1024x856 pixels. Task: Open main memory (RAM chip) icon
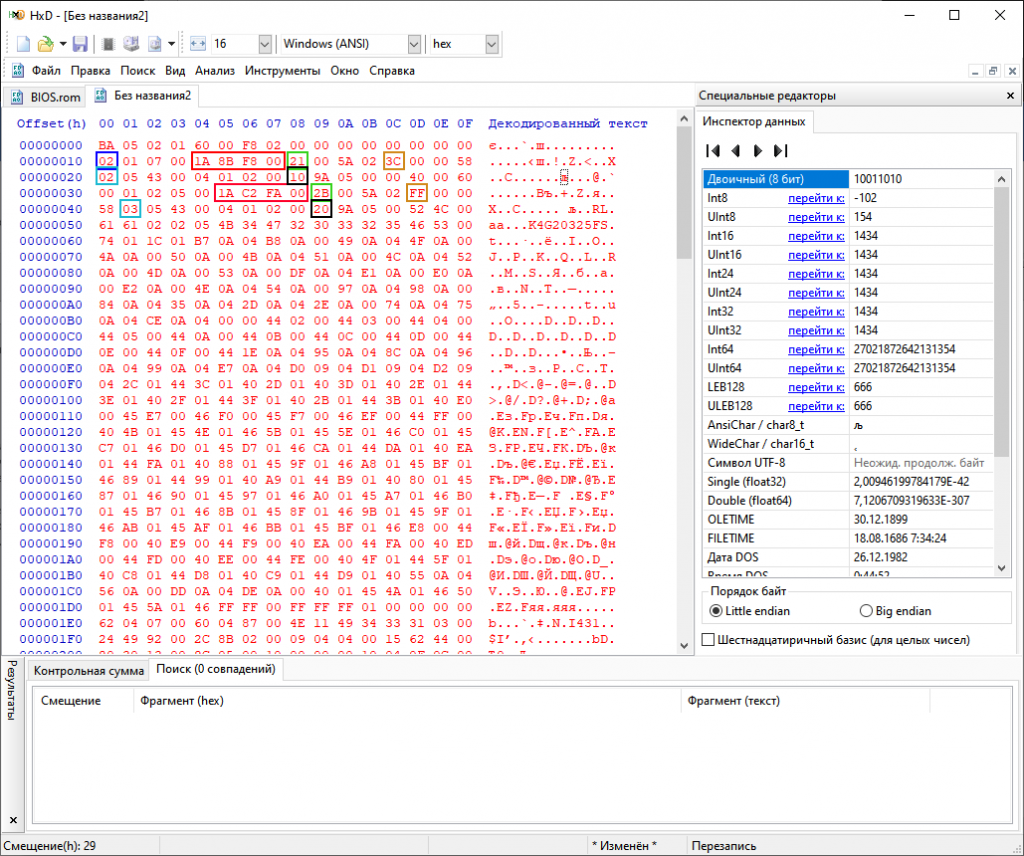(x=108, y=44)
